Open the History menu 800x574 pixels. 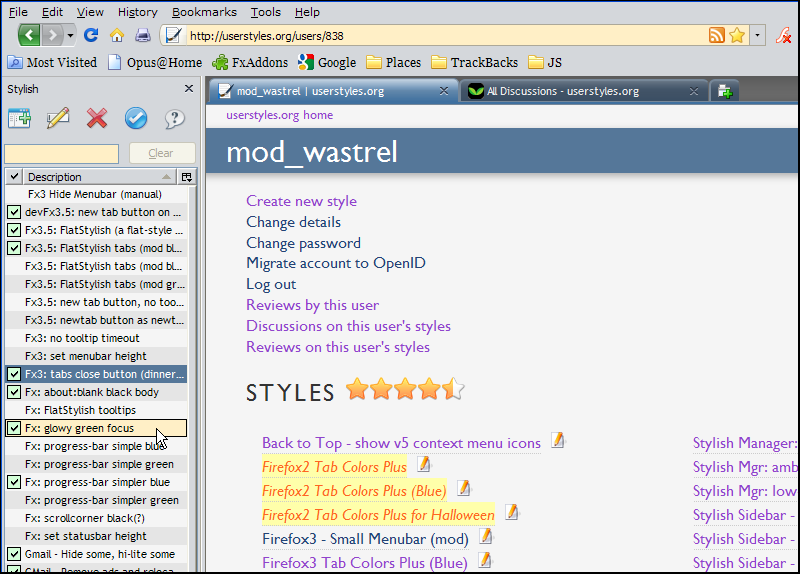click(138, 12)
